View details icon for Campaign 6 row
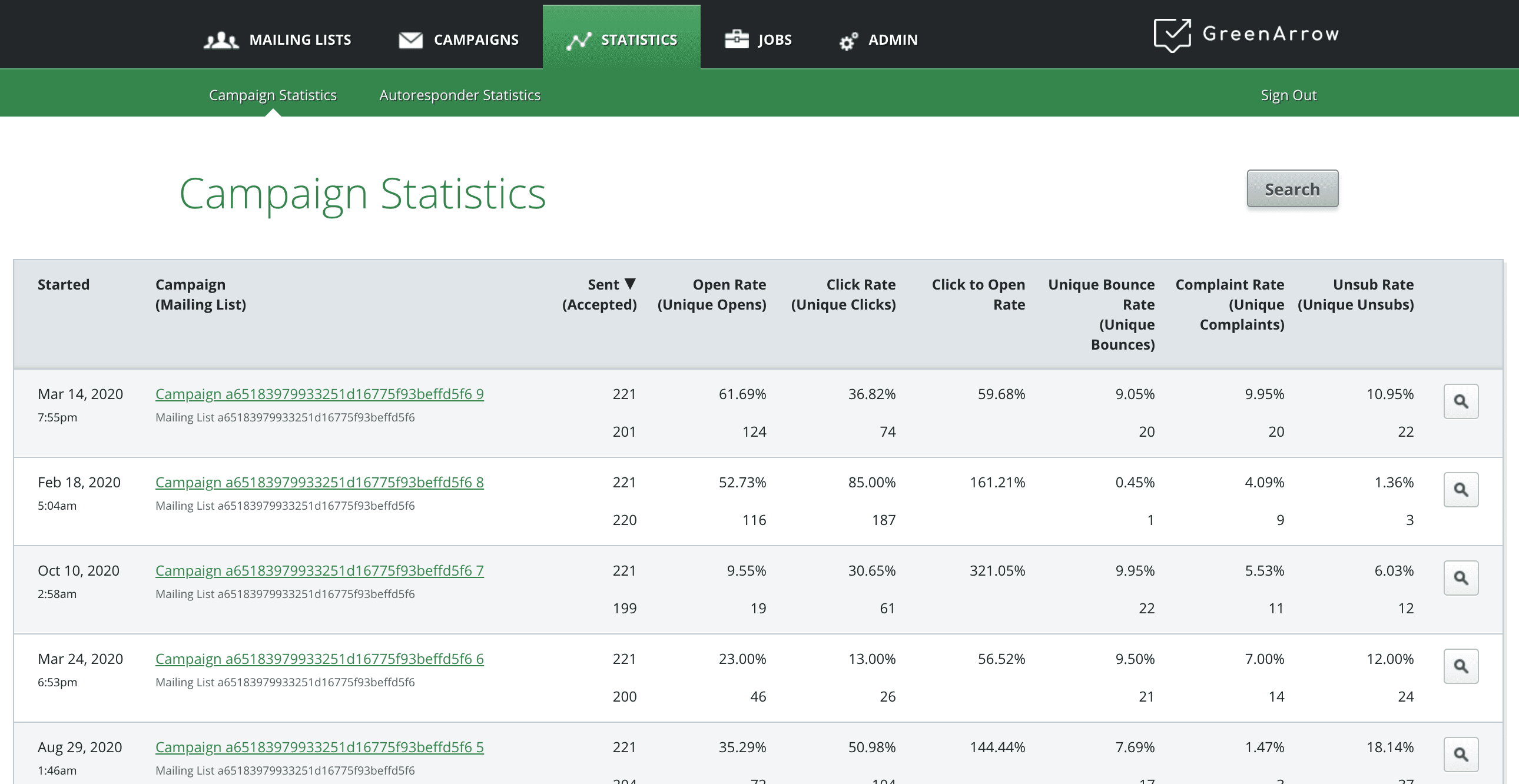This screenshot has width=1519, height=784. [x=1460, y=666]
